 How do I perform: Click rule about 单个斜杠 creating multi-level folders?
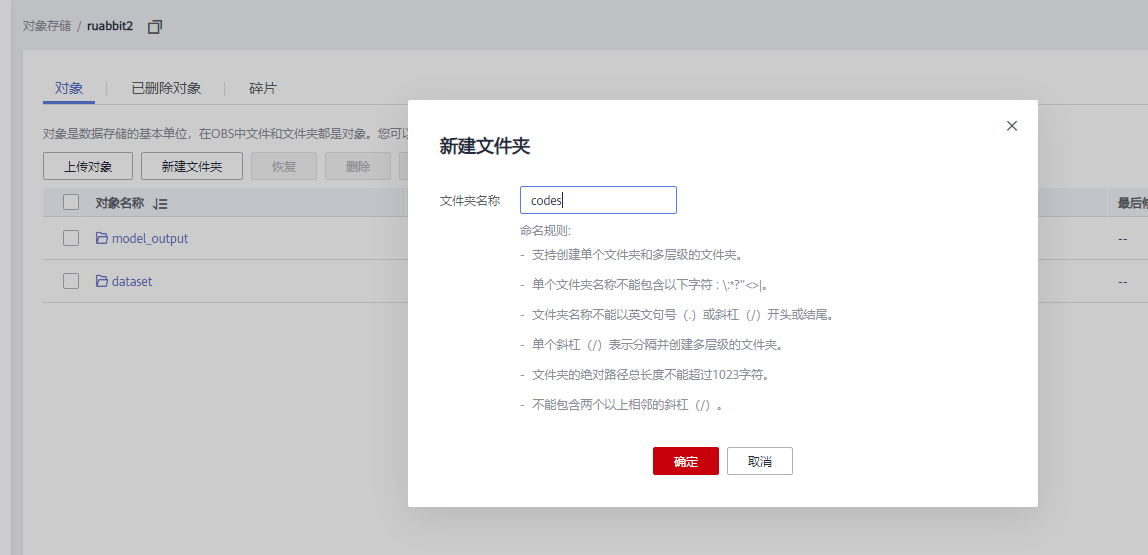pos(657,344)
